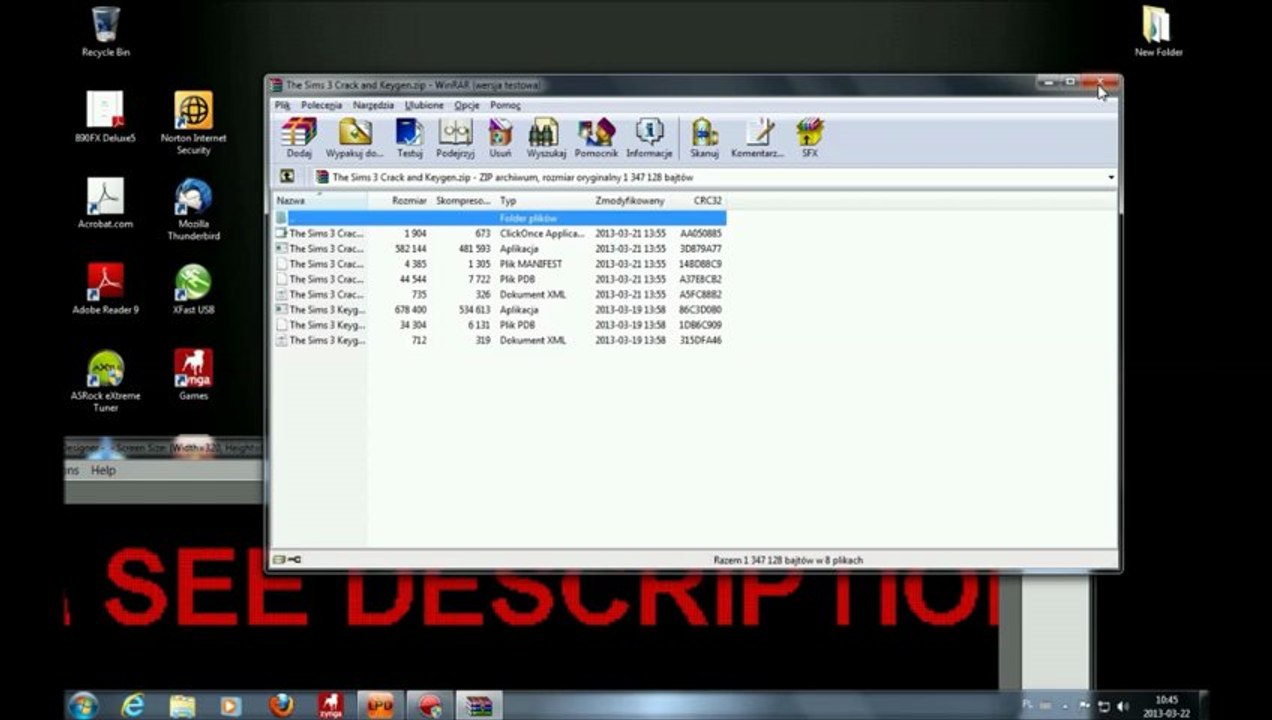Select the Mozilla Thunderbird desktop icon

[x=193, y=209]
